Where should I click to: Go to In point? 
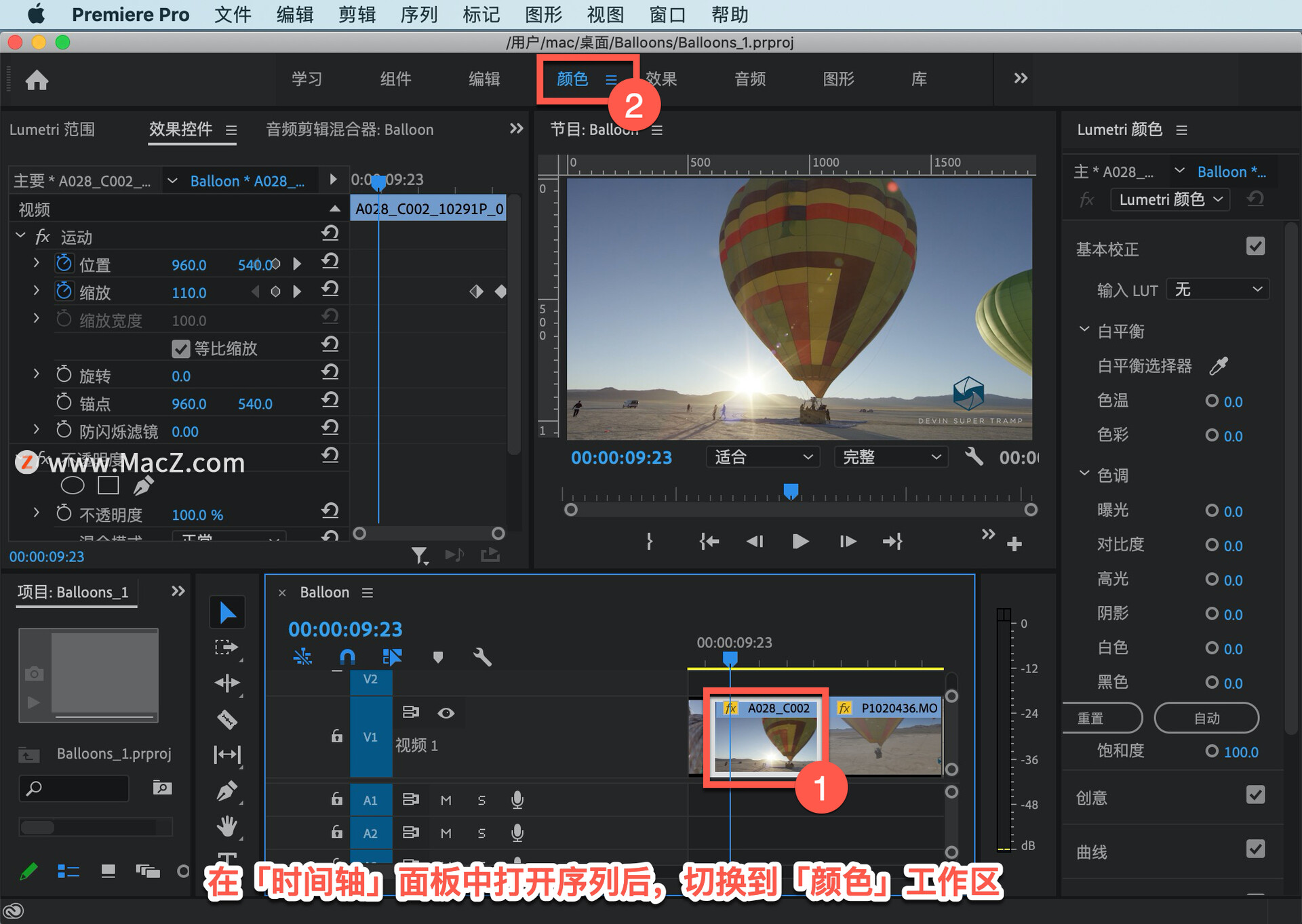click(x=709, y=541)
